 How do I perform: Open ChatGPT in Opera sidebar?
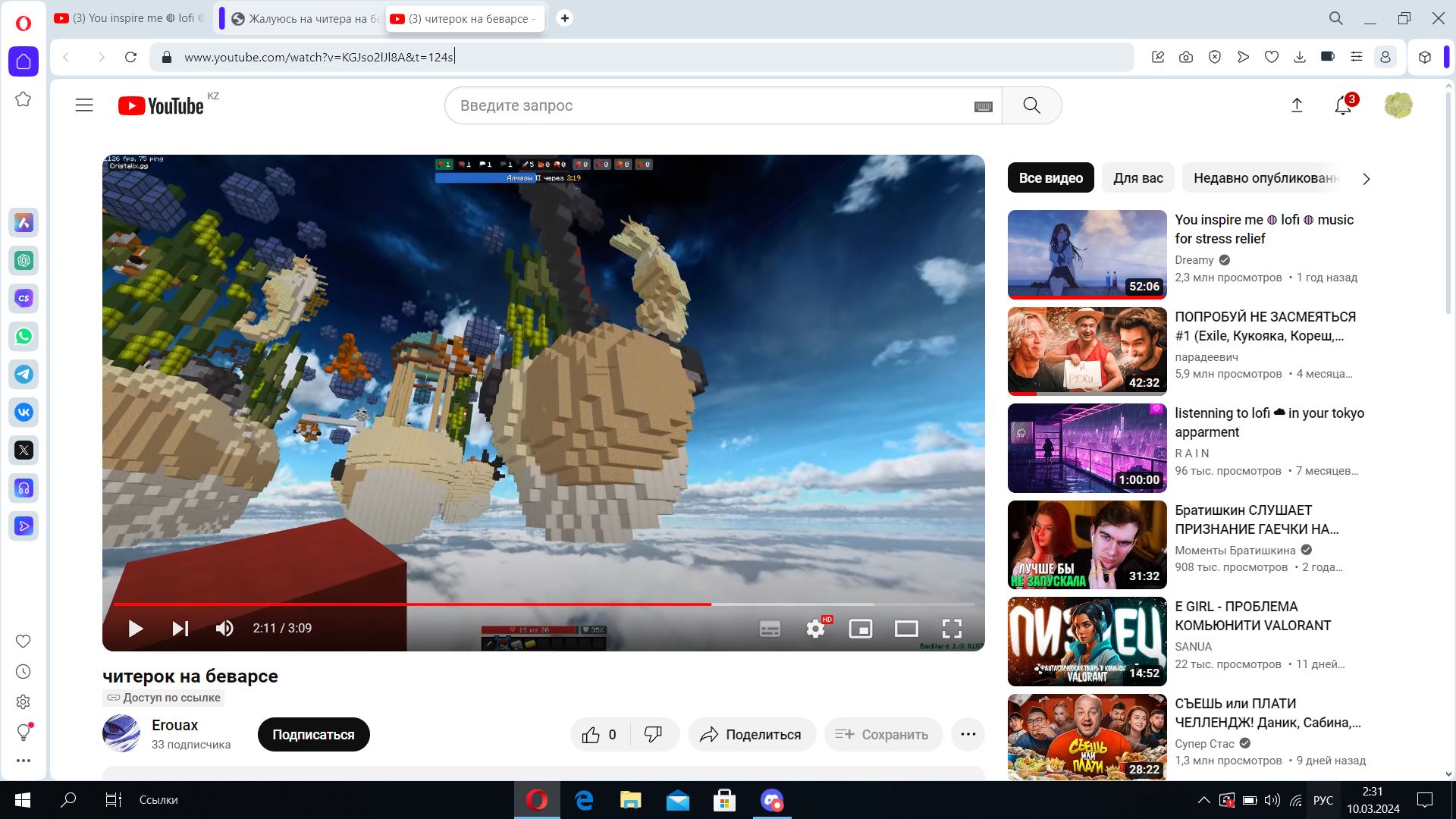point(24,260)
